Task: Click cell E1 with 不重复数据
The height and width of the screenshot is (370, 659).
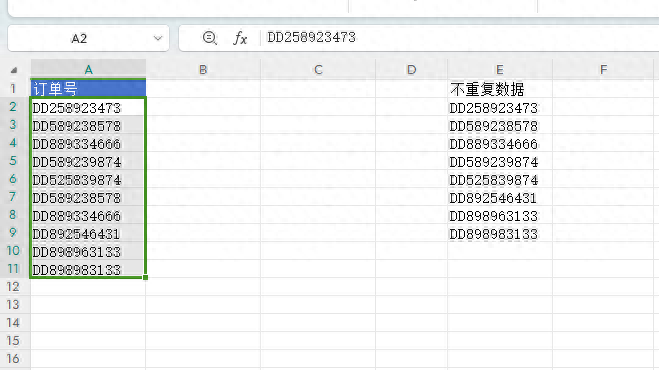Action: point(500,89)
